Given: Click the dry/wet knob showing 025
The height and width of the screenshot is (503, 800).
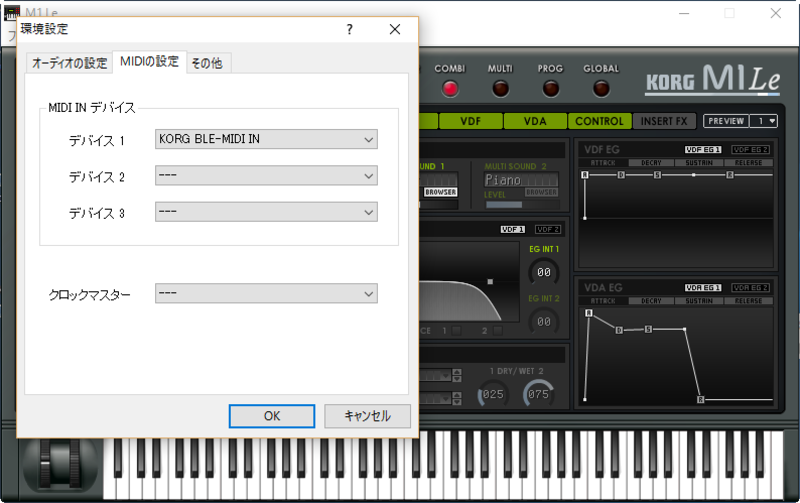Looking at the screenshot, I should 493,394.
